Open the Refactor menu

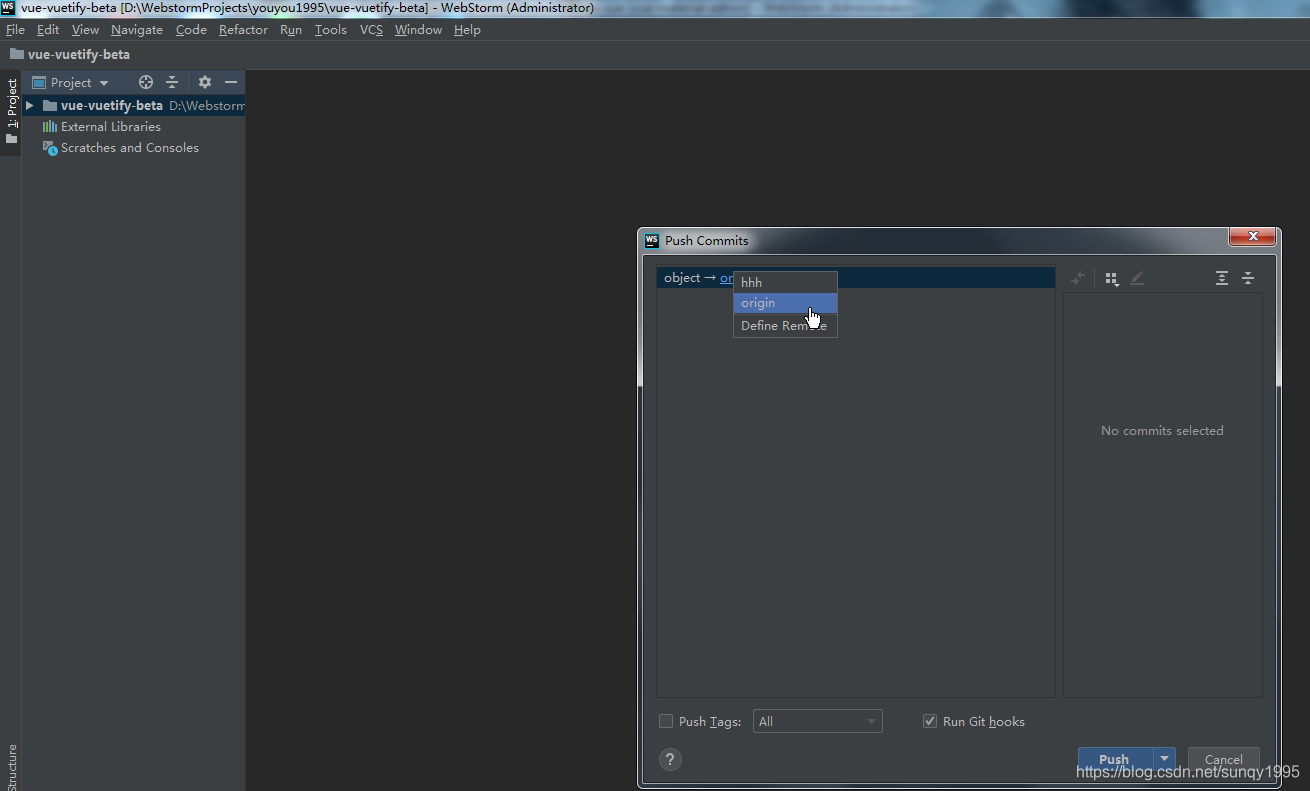[x=243, y=30]
